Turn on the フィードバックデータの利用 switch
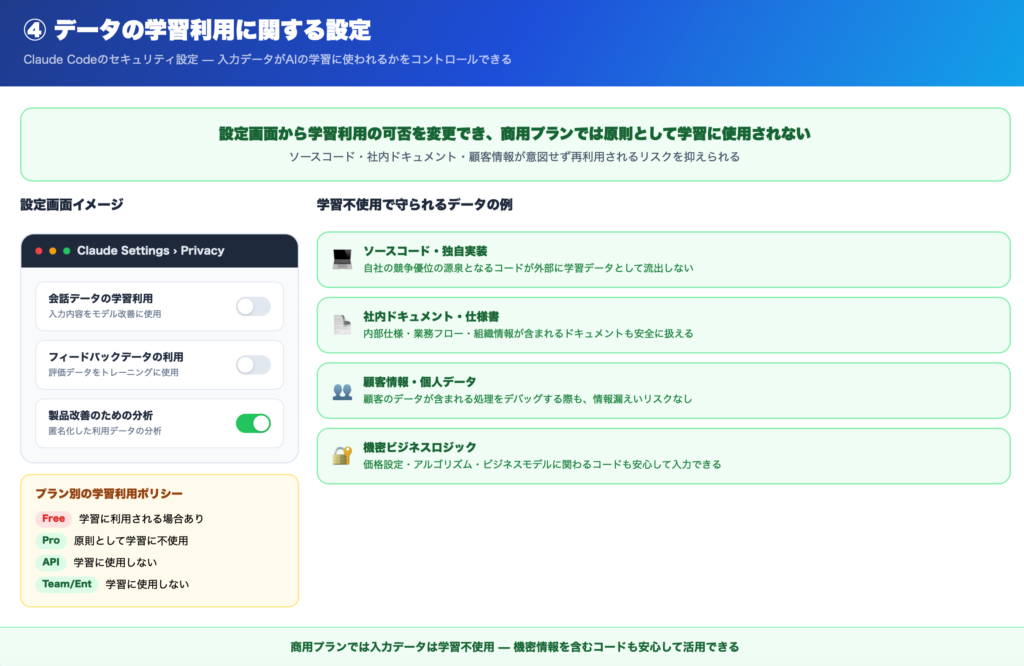Image resolution: width=1024 pixels, height=666 pixels. coord(253,365)
